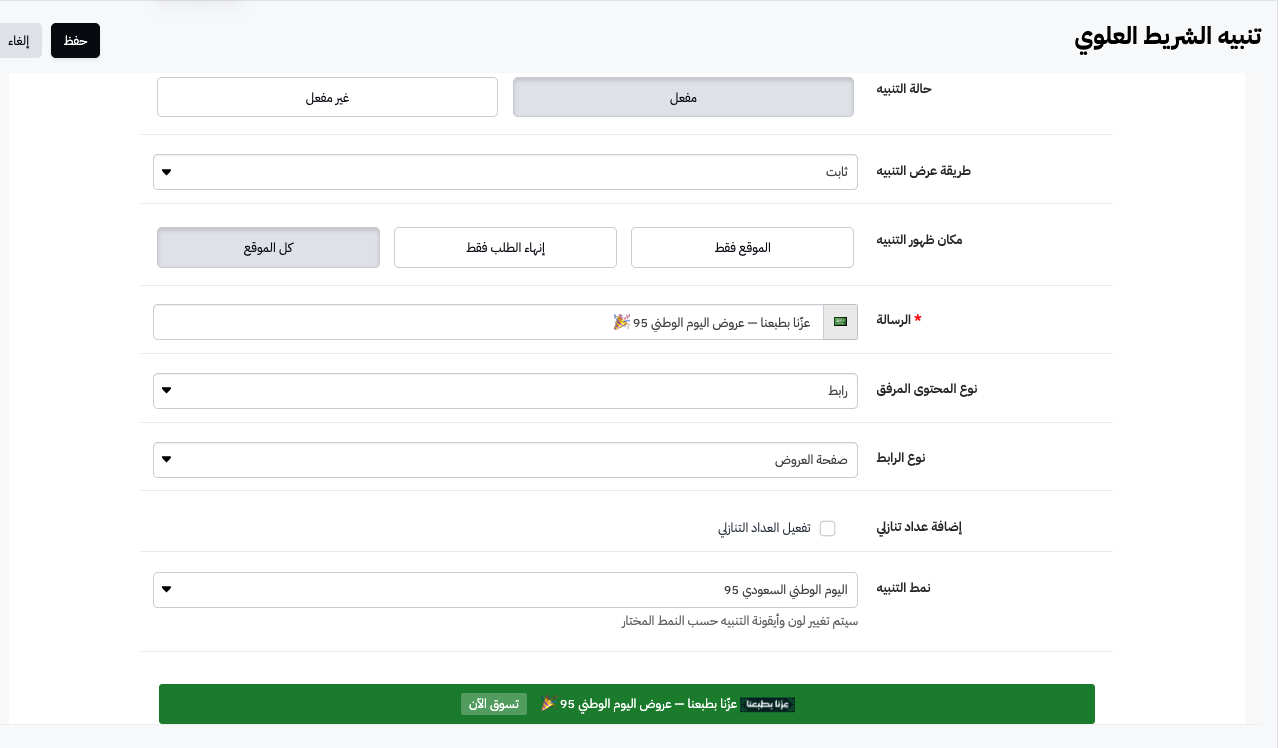Screen dimensions: 1283x748
Task: Select كل الموقع display location option
Action: [x=268, y=248]
